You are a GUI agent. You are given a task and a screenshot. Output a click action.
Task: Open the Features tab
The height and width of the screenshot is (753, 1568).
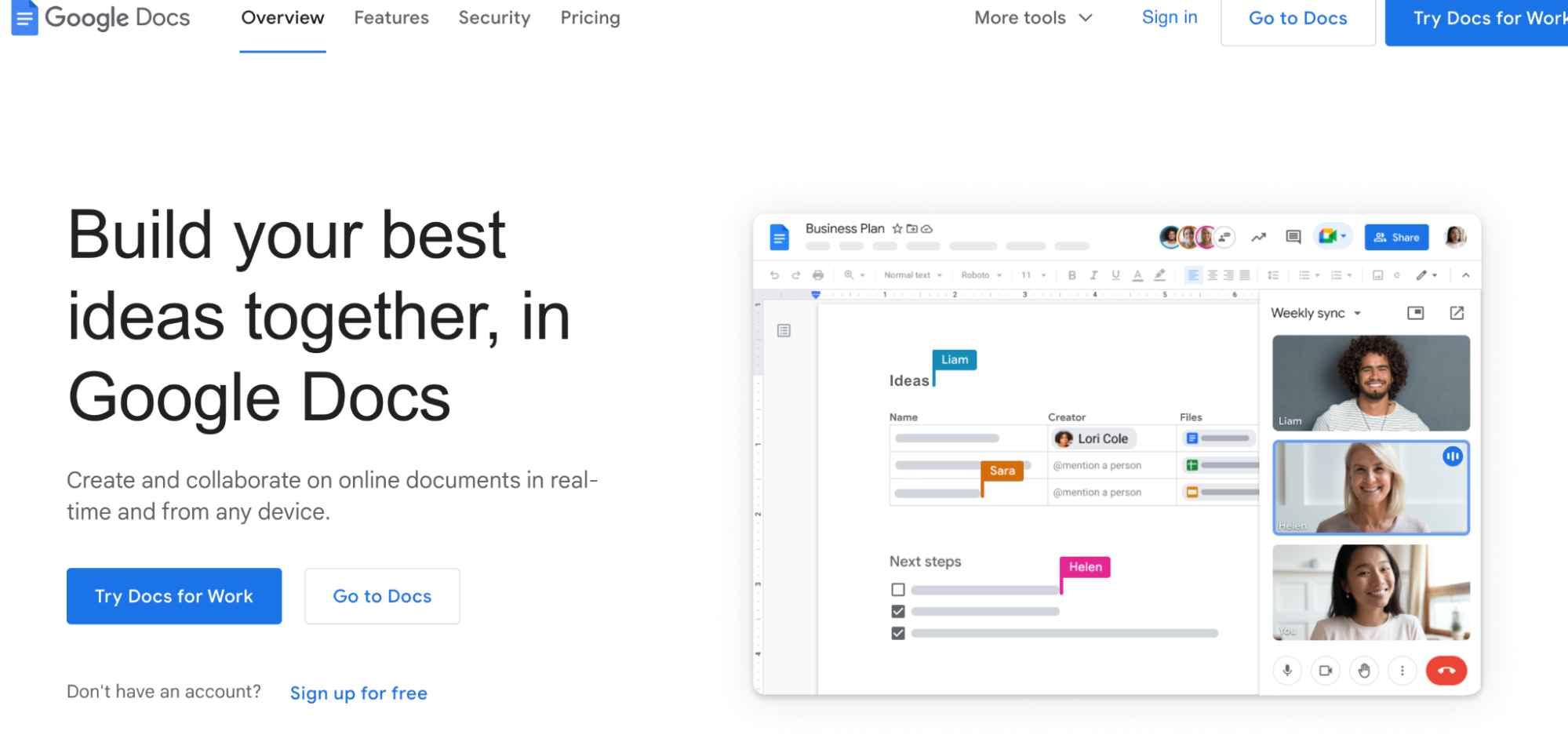pyautogui.click(x=391, y=18)
